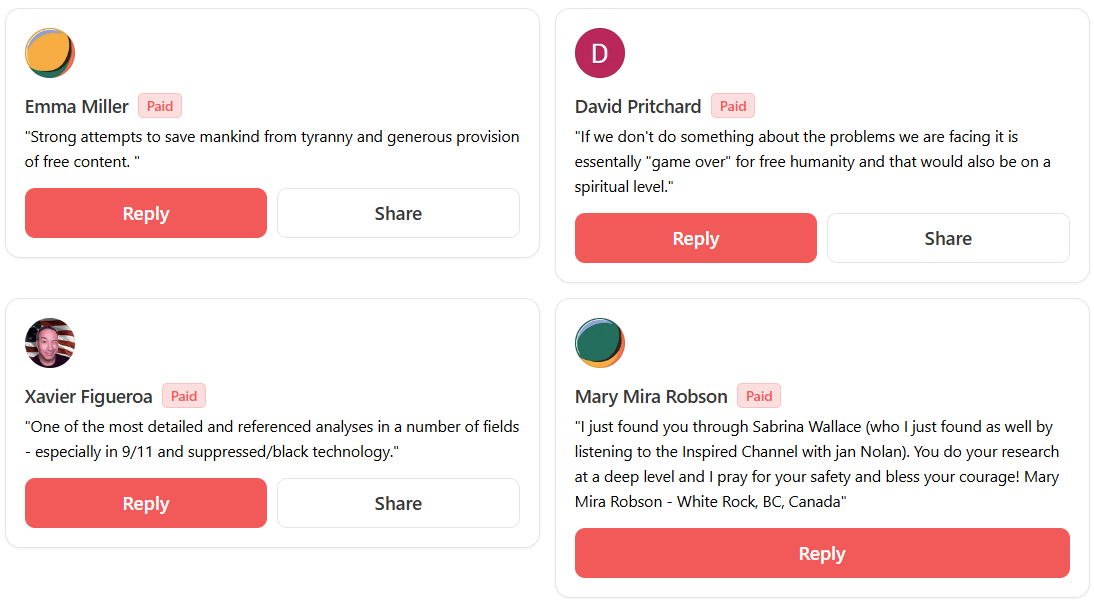The width and height of the screenshot is (1094, 600).
Task: Click the Paid badge beside Xavier Figueroa
Action: (184, 396)
